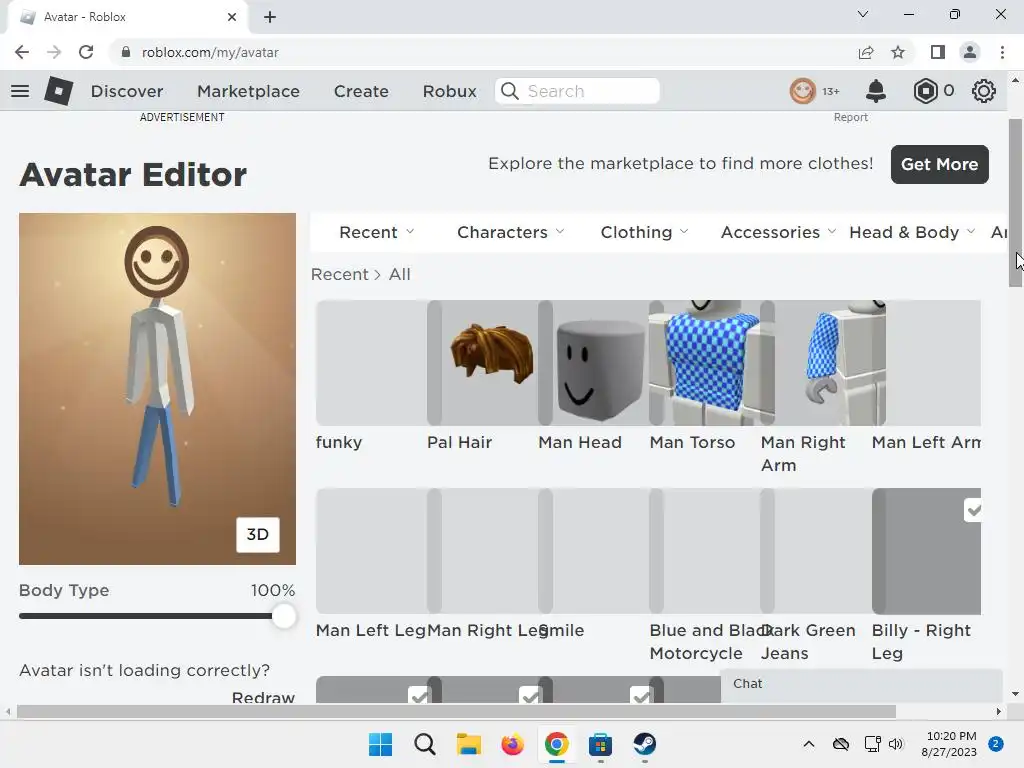Viewport: 1024px width, 768px height.
Task: Open the settings gear icon
Action: tap(984, 91)
